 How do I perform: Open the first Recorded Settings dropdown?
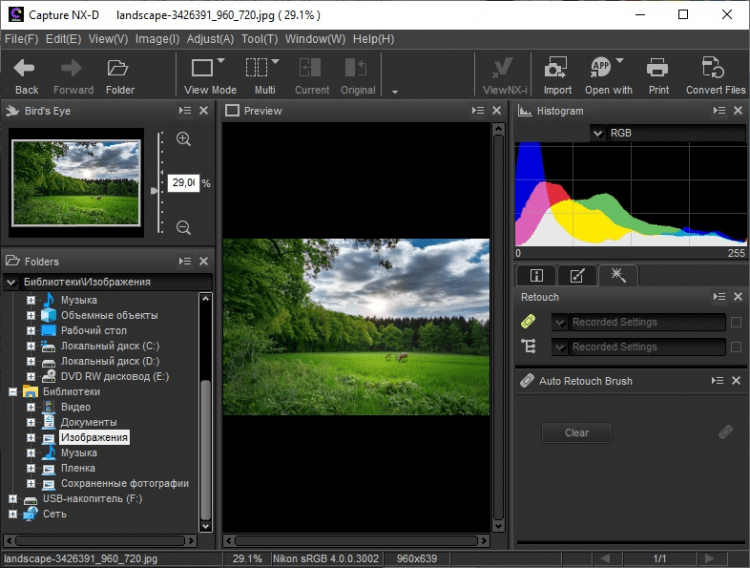[x=561, y=322]
